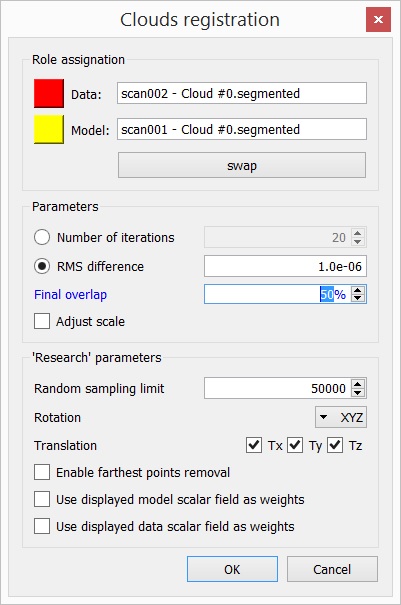Image resolution: width=401 pixels, height=605 pixels.
Task: Open the Rotation XYZ dropdown
Action: click(341, 417)
